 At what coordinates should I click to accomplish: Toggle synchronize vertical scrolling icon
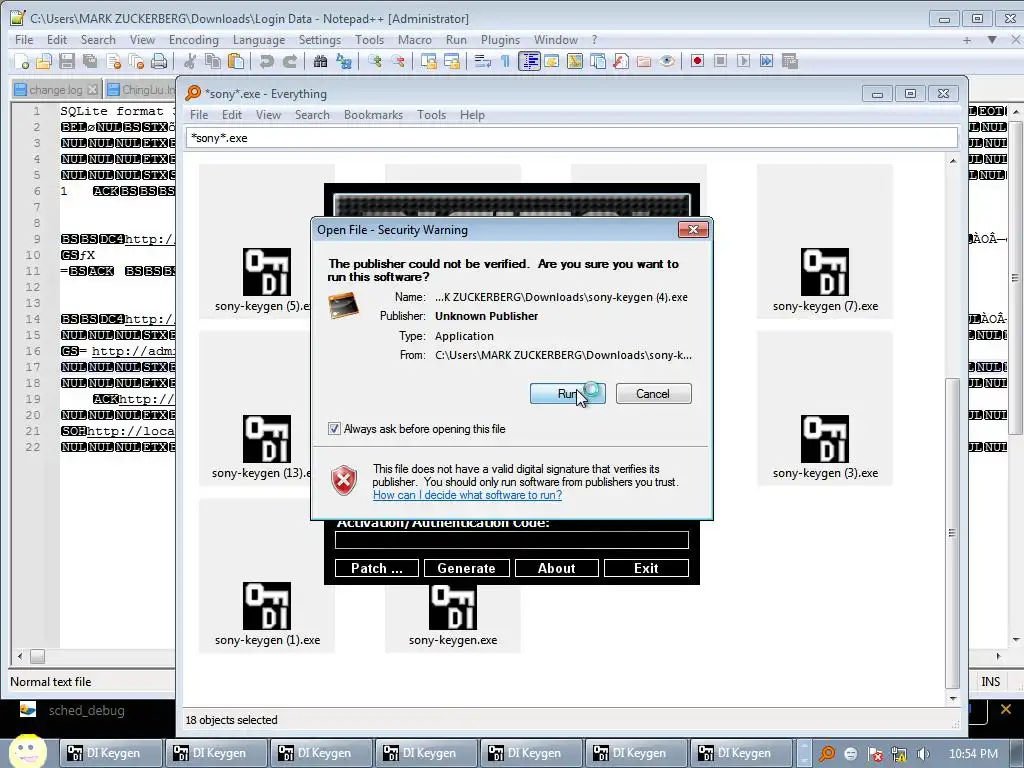(x=428, y=61)
